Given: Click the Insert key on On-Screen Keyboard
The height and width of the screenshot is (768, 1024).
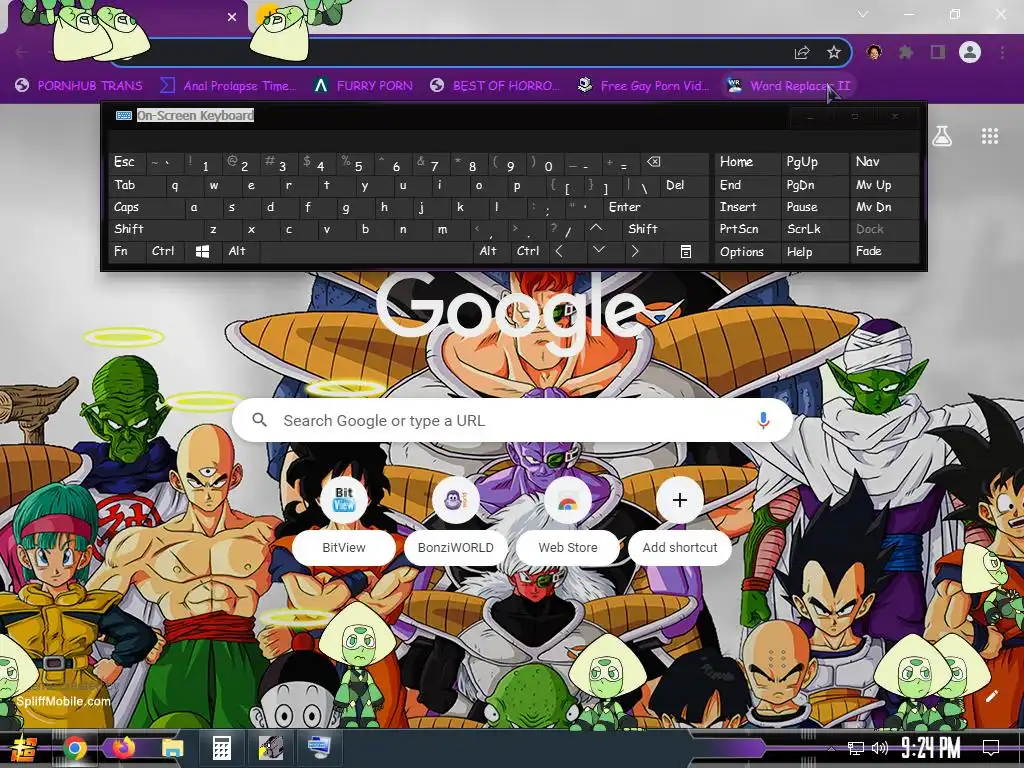Looking at the screenshot, I should pos(747,208).
